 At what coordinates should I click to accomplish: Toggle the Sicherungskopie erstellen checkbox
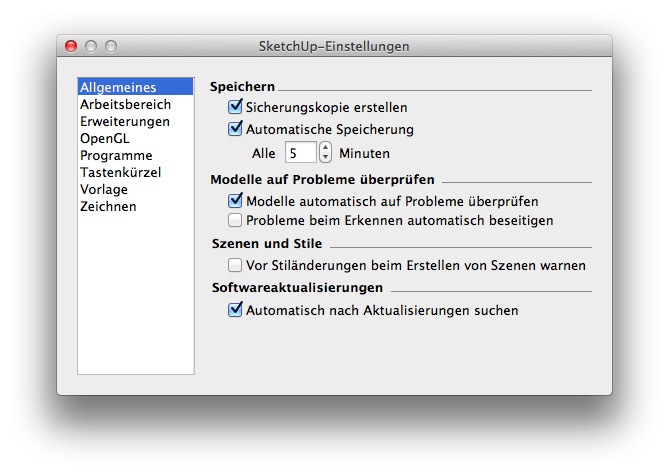point(236,106)
